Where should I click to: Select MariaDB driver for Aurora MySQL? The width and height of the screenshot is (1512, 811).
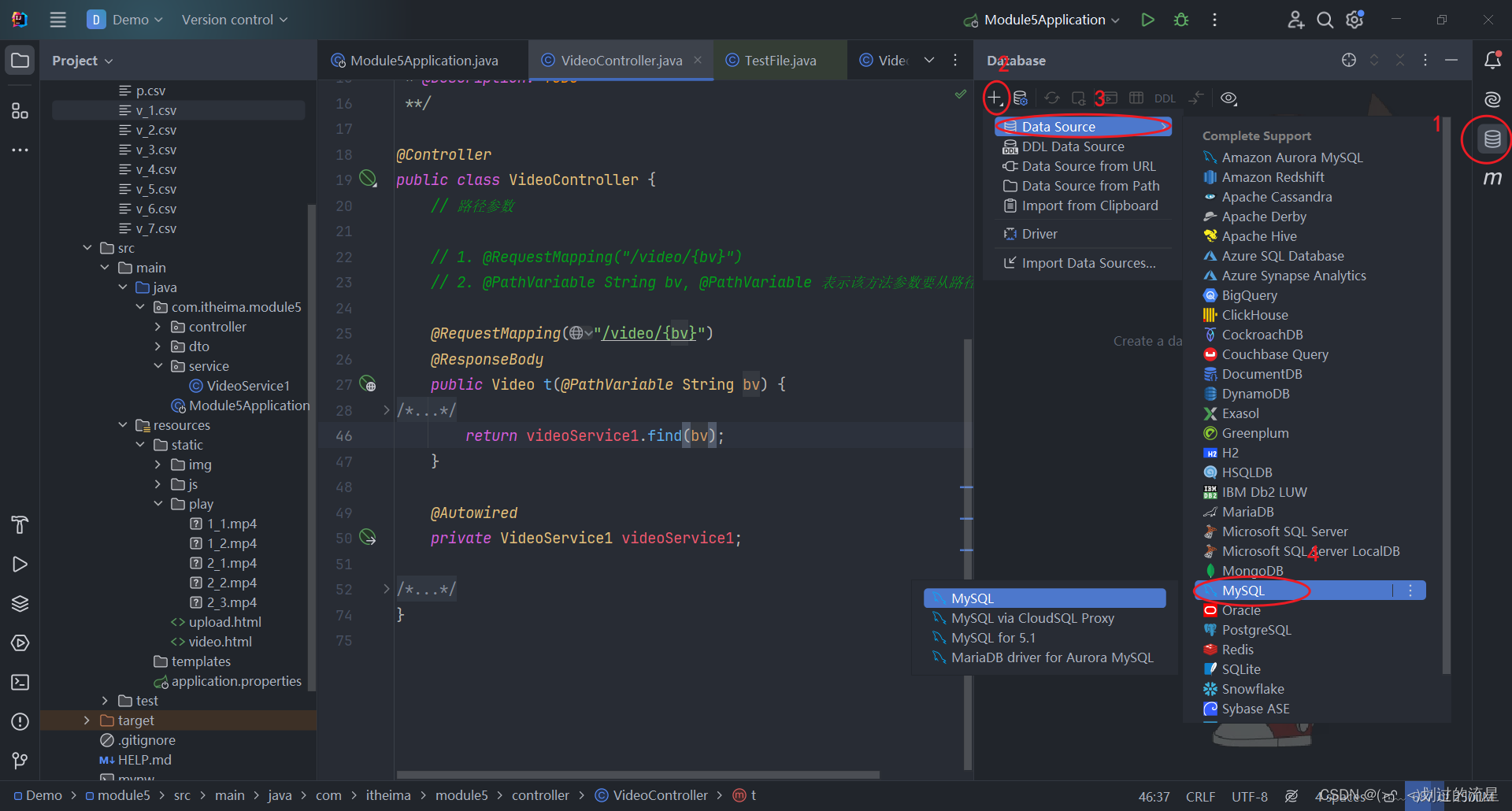tap(1045, 657)
